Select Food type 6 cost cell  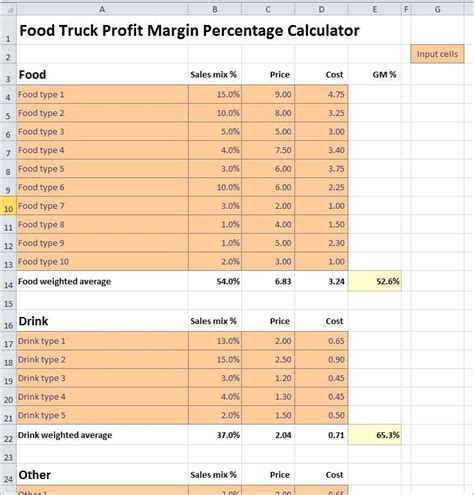pyautogui.click(x=322, y=187)
